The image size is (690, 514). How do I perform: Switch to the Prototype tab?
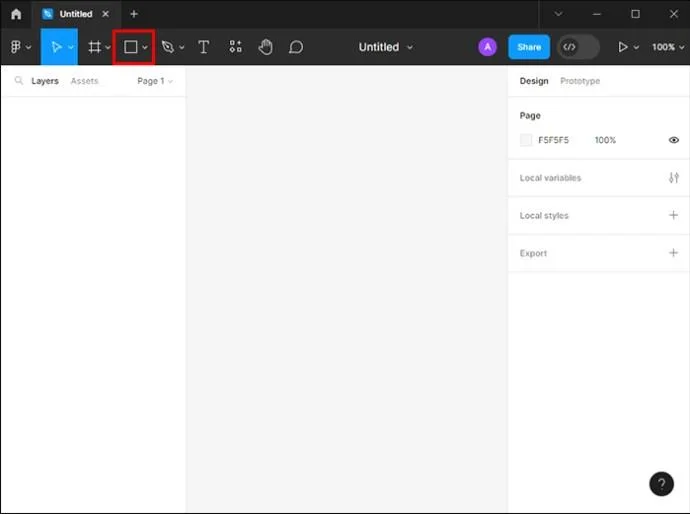[x=580, y=81]
